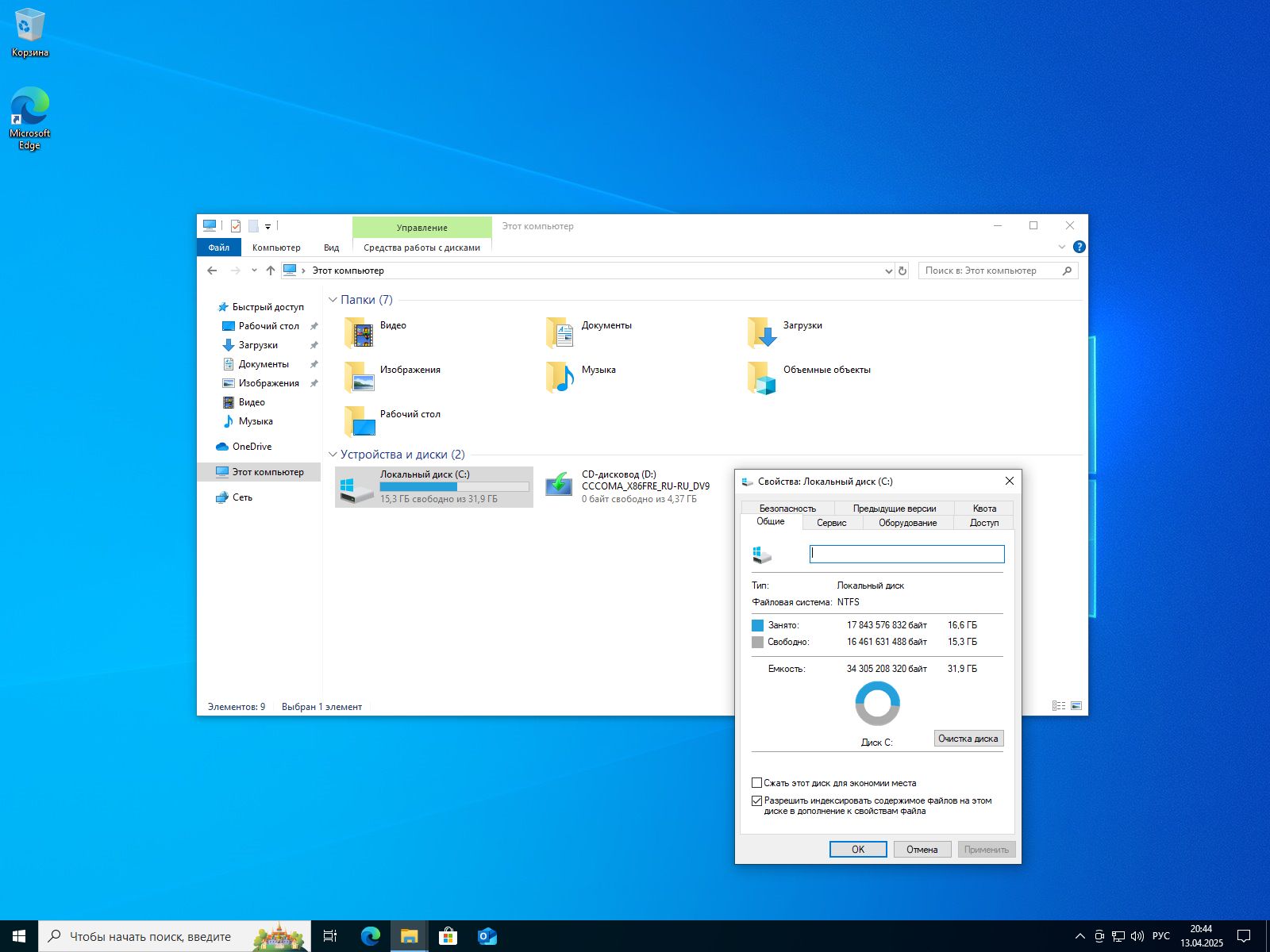This screenshot has width=1270, height=952.
Task: Expand the ribbon with the chevron
Action: tap(1061, 247)
